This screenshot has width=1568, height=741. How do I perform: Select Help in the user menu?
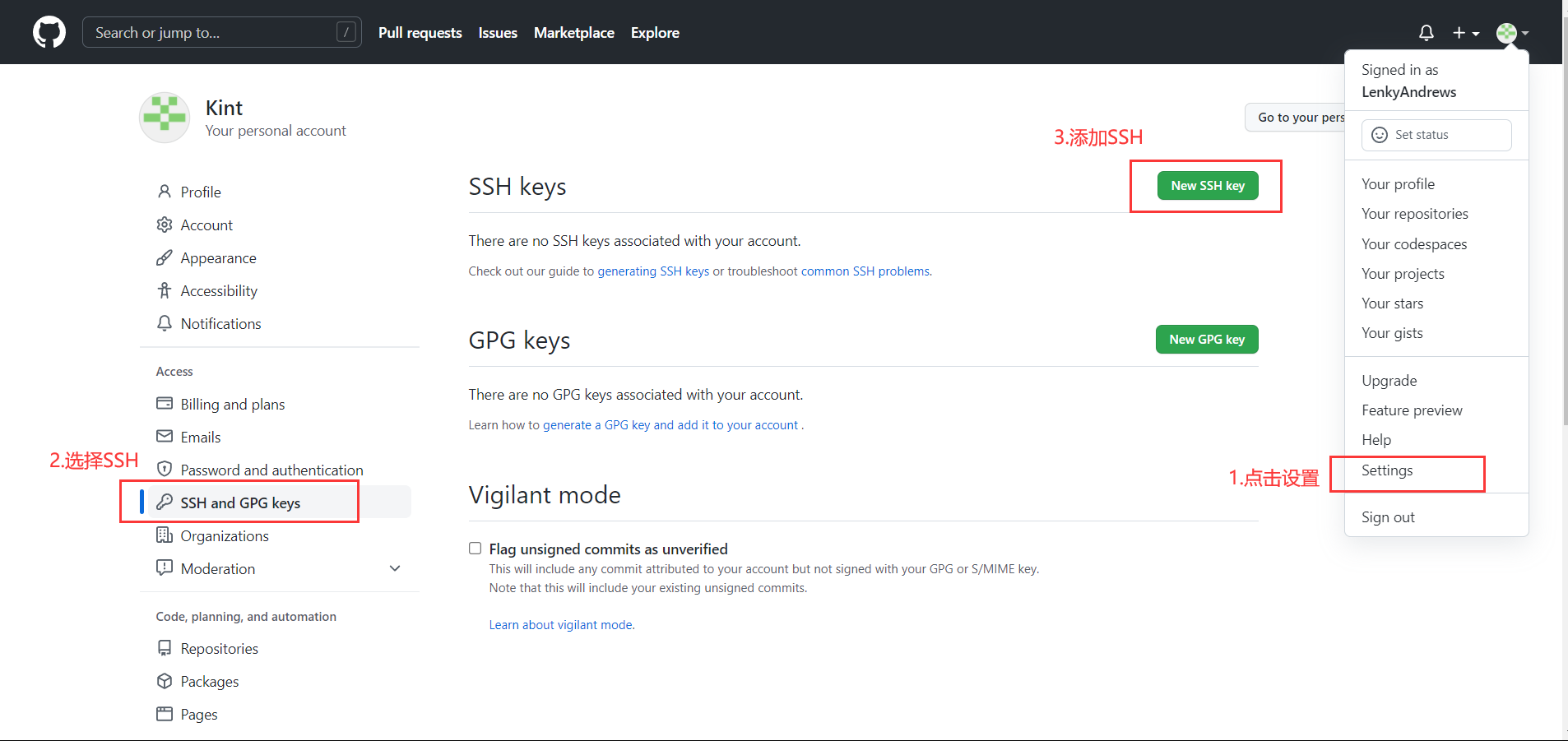[x=1436, y=440]
